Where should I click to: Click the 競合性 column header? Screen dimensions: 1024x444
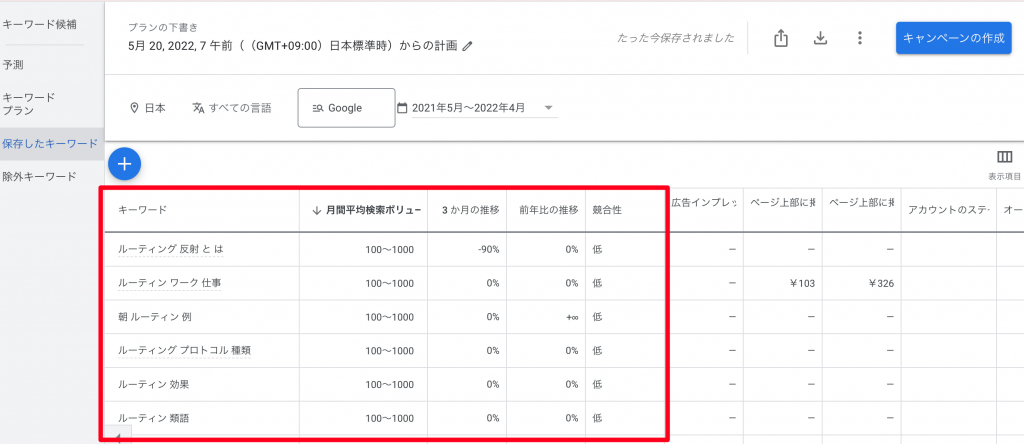pyautogui.click(x=605, y=210)
